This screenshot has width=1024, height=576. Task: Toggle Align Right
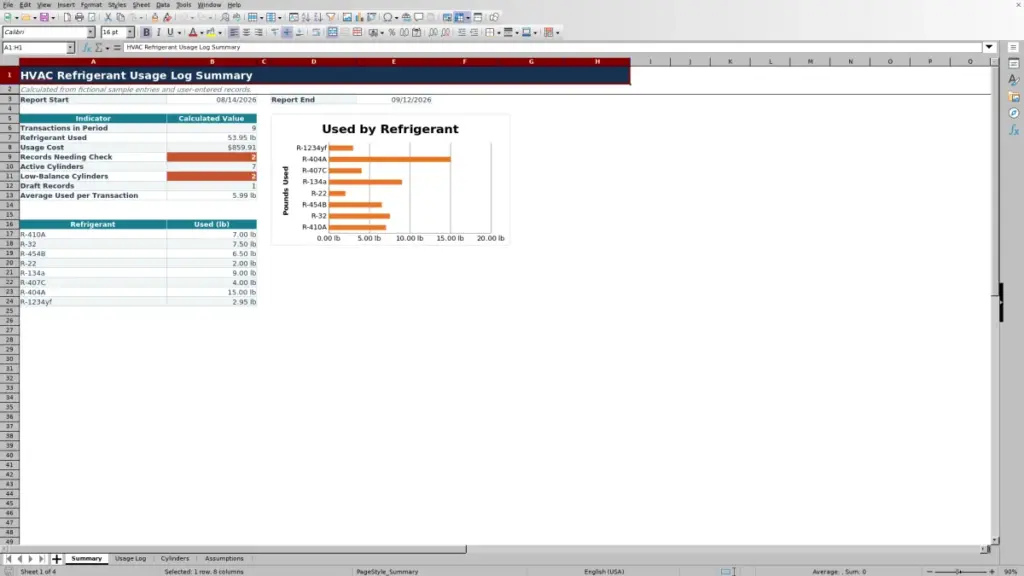pos(259,32)
